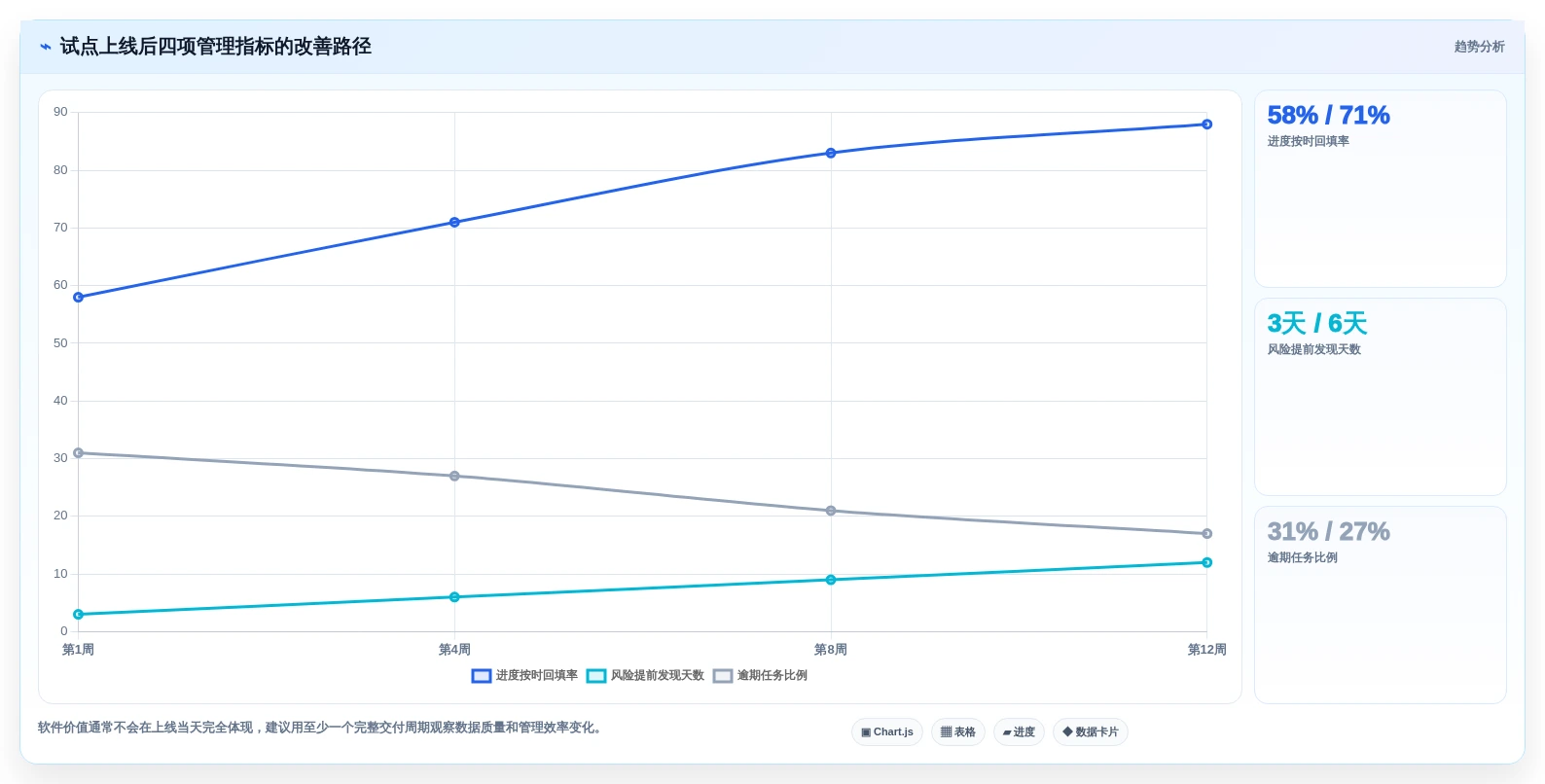The width and height of the screenshot is (1545, 784).
Task: Click the 第8周 axis label
Action: [x=831, y=650]
